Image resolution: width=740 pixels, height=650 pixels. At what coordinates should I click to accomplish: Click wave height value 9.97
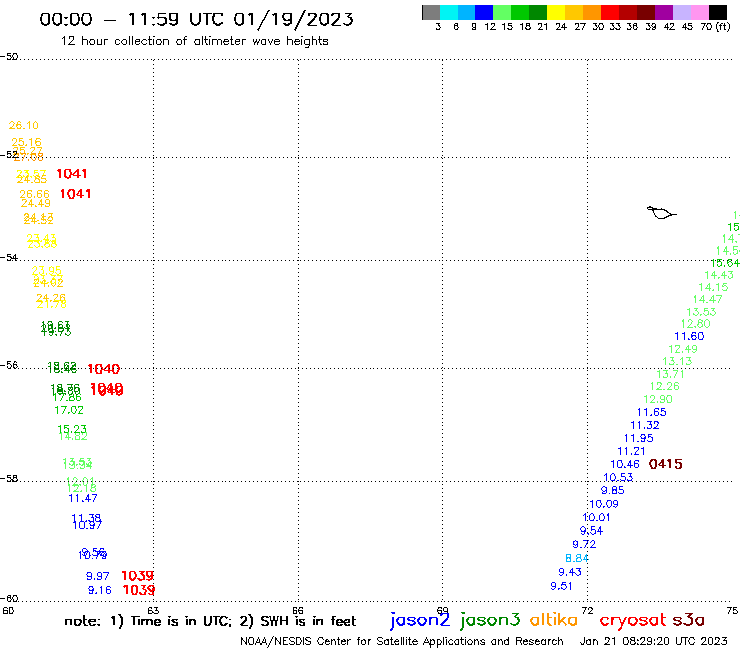coord(98,576)
